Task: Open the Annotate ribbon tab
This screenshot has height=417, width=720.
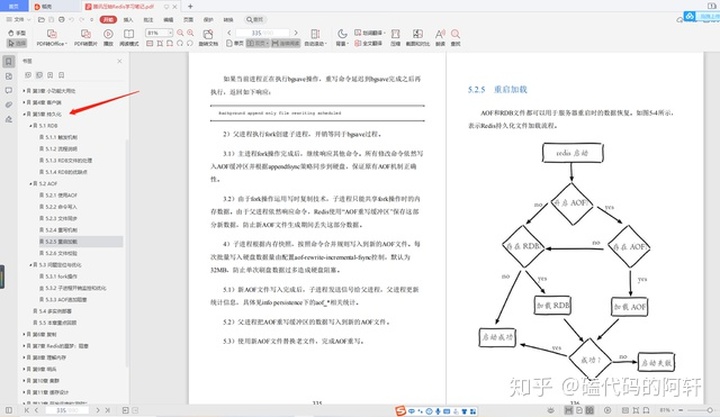Action: [x=148, y=20]
